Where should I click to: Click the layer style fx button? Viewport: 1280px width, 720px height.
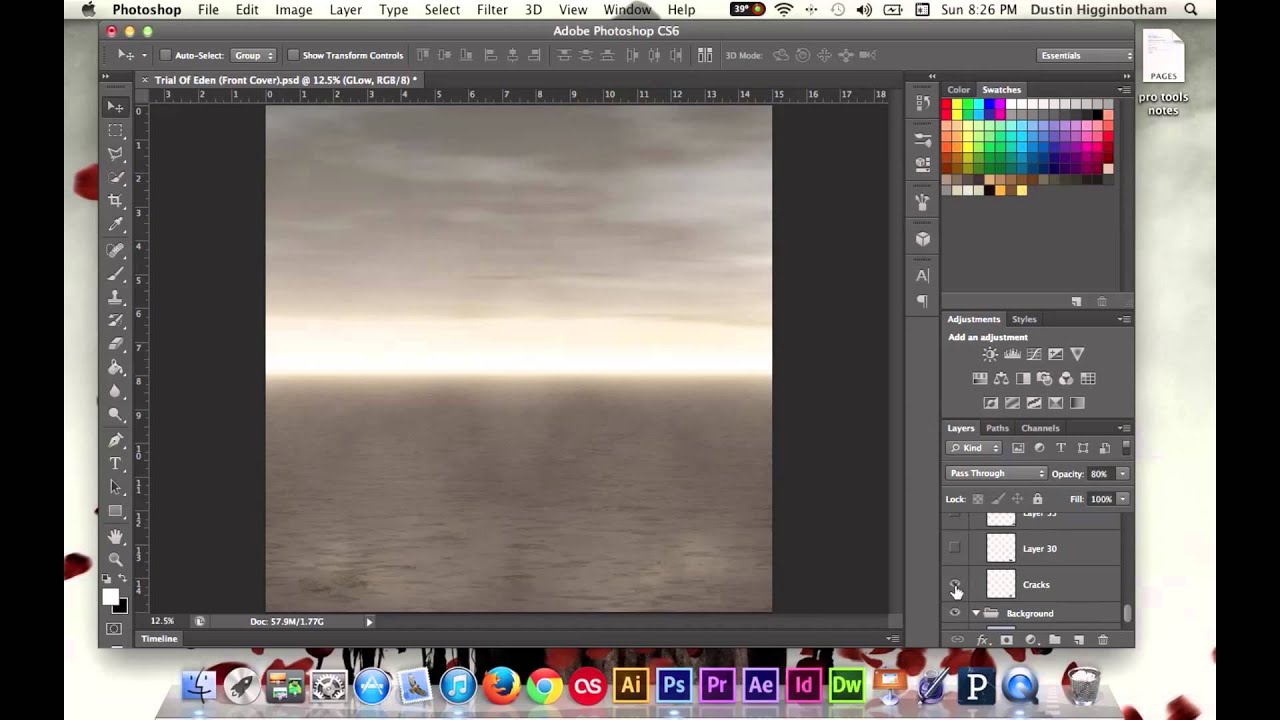tap(983, 640)
